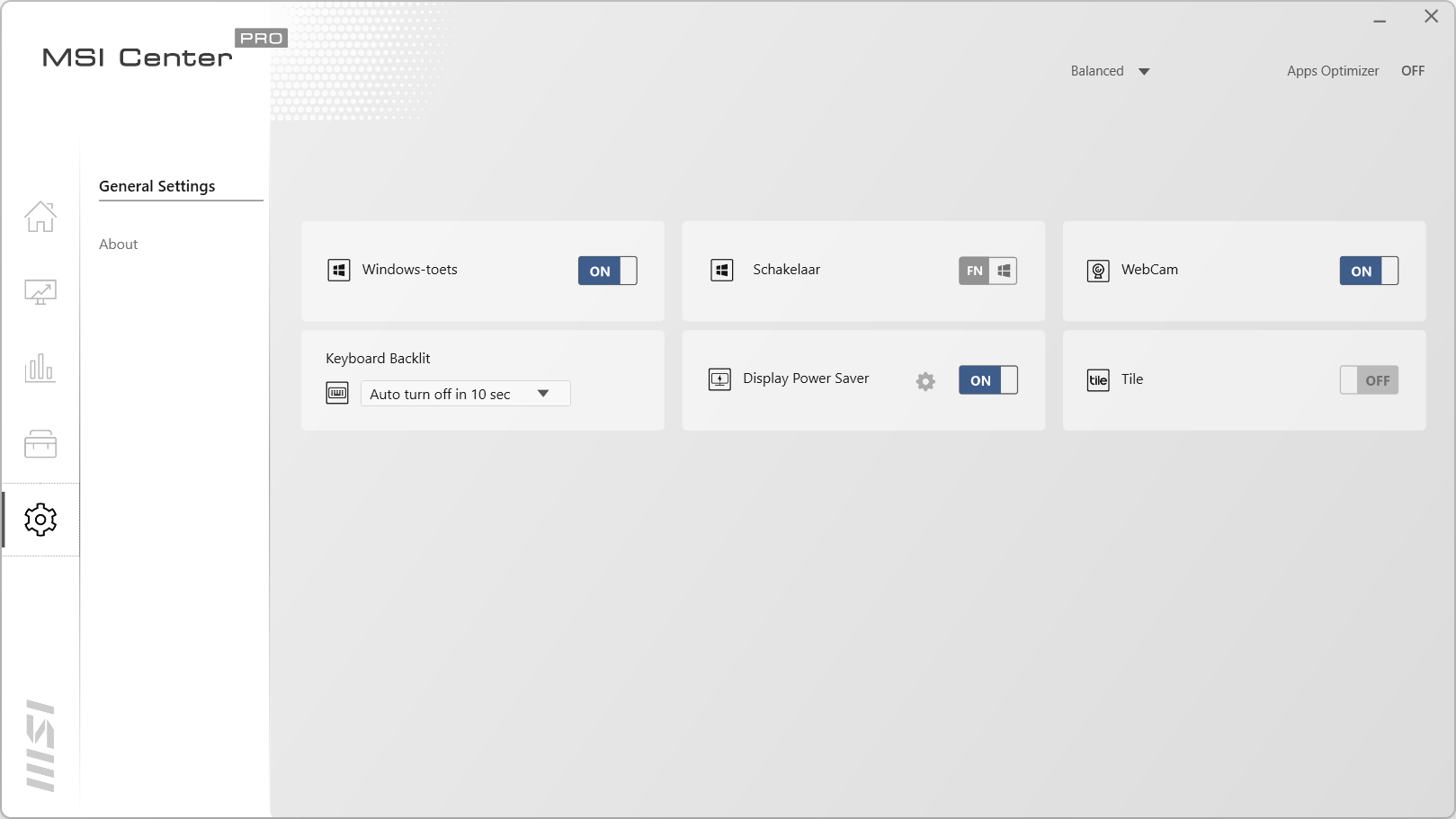
Task: Minimize the MSI Center window
Action: 1380,17
